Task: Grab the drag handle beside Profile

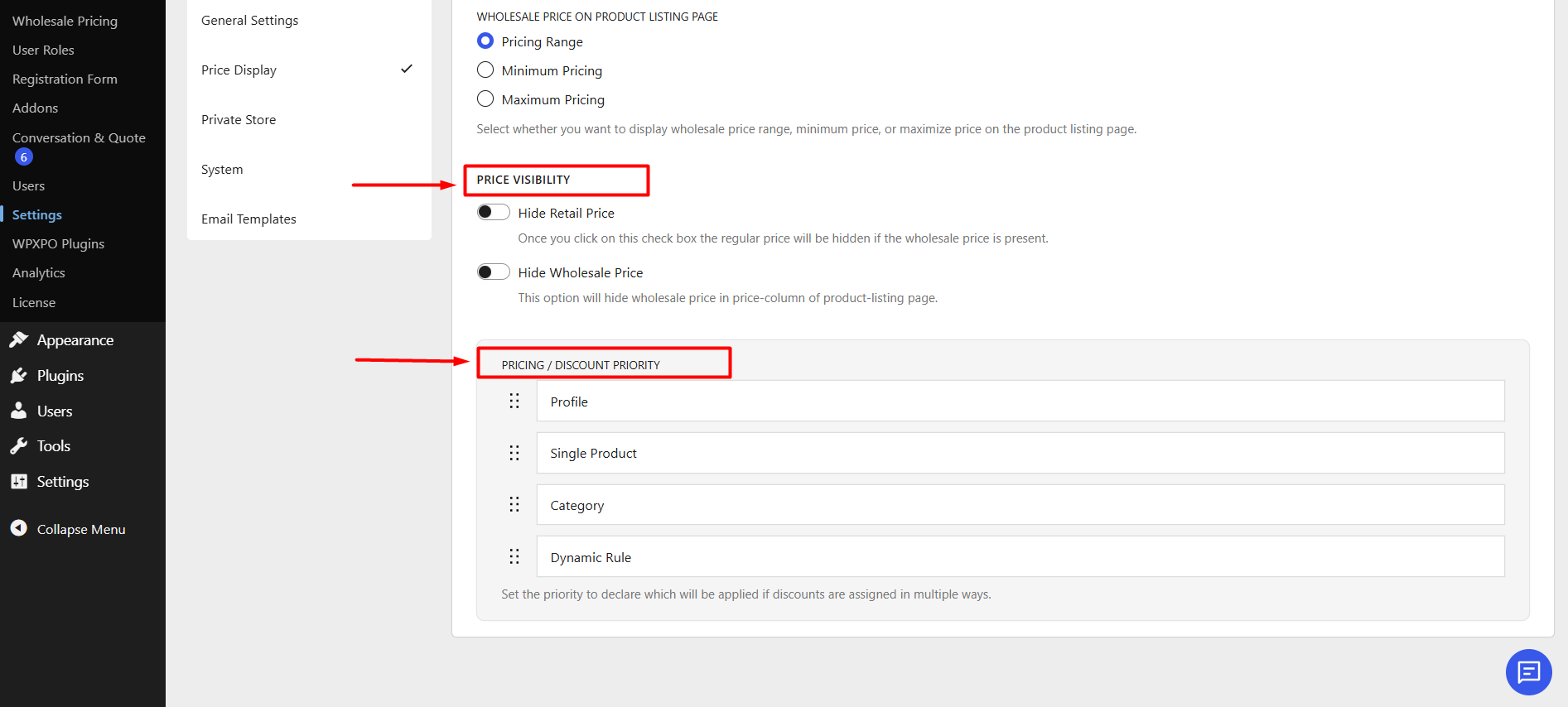Action: coord(514,401)
